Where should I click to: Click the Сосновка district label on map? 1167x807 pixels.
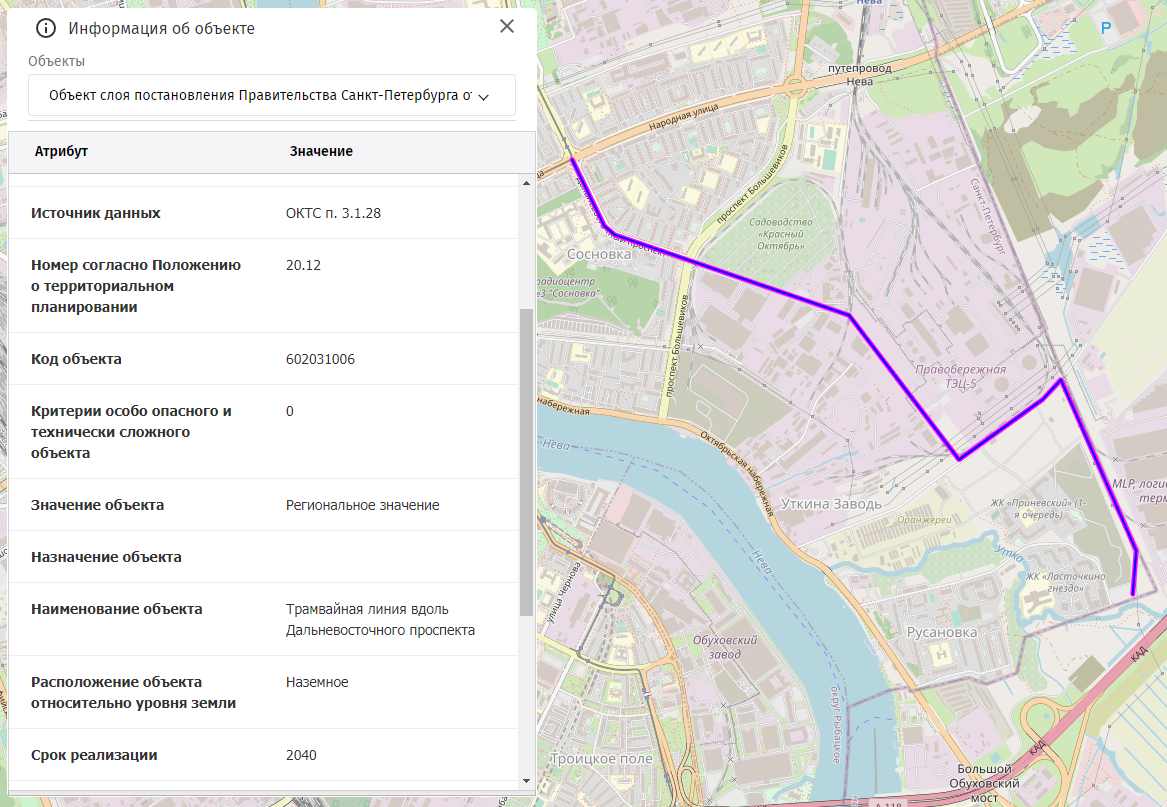point(599,254)
